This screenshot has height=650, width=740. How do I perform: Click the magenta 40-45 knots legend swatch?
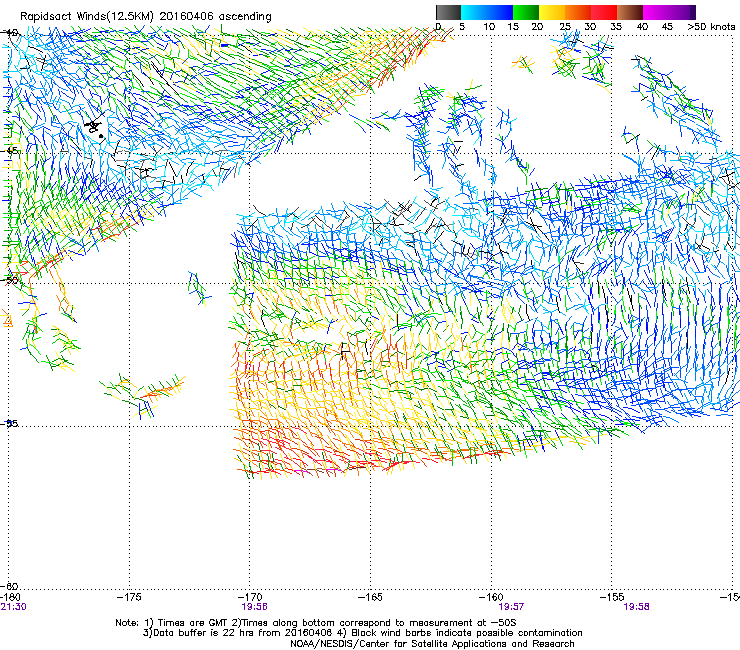point(656,12)
